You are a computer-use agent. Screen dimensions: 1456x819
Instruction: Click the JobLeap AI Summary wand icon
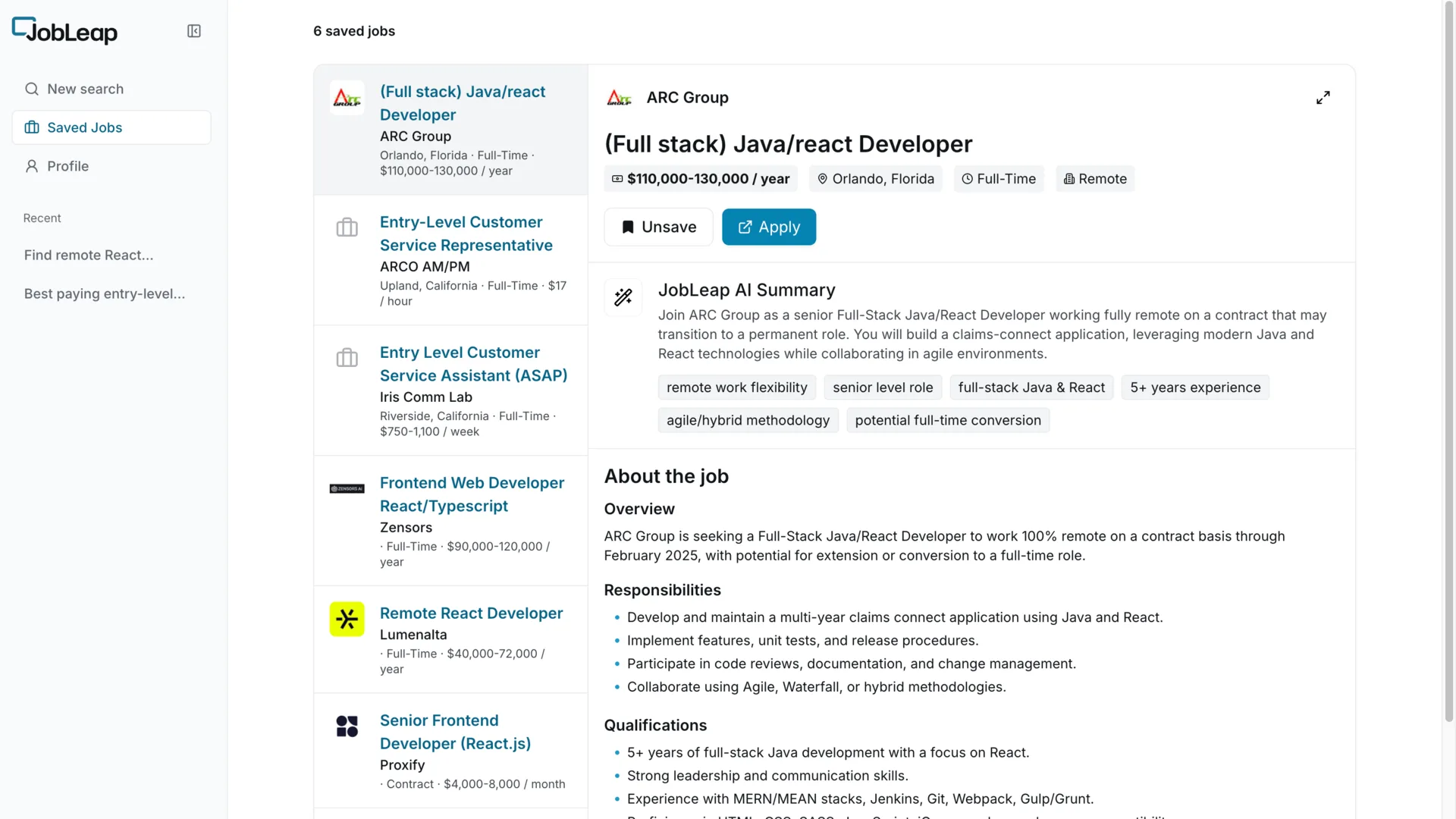623,297
